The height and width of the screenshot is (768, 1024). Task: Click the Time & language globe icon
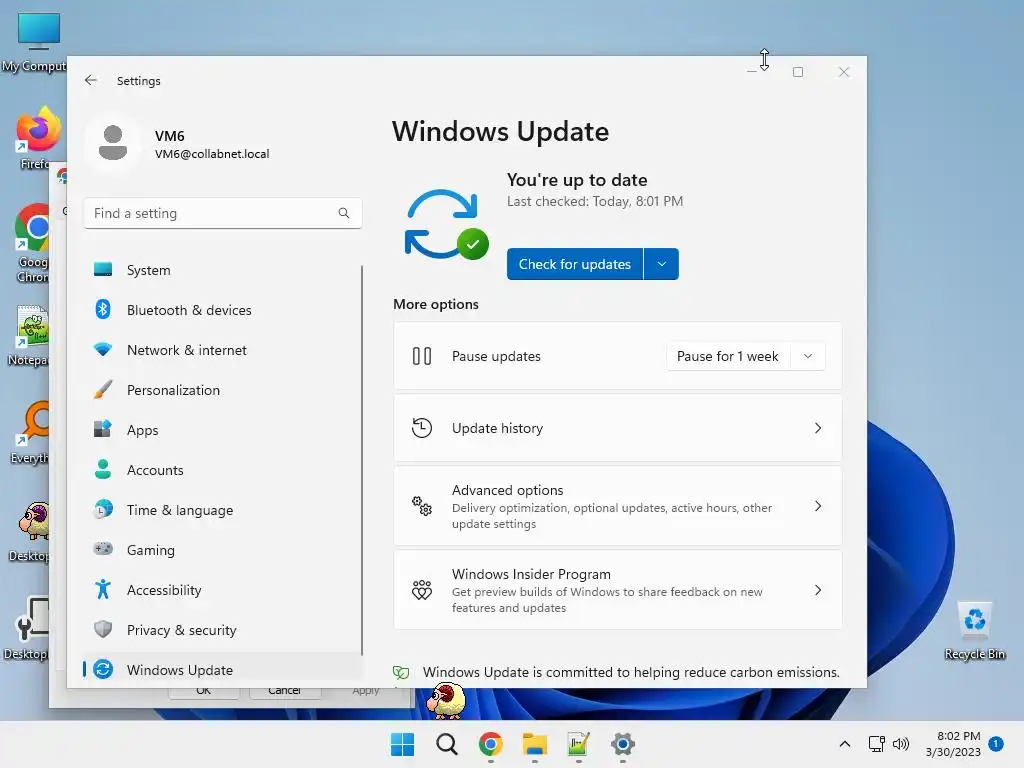[x=103, y=509]
